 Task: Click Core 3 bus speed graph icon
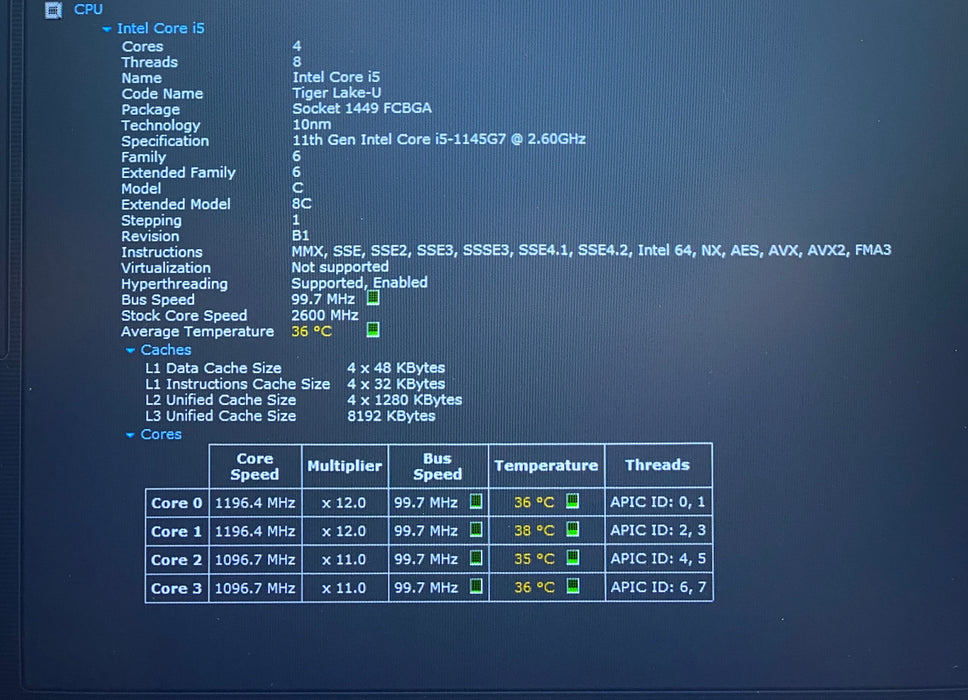[476, 586]
